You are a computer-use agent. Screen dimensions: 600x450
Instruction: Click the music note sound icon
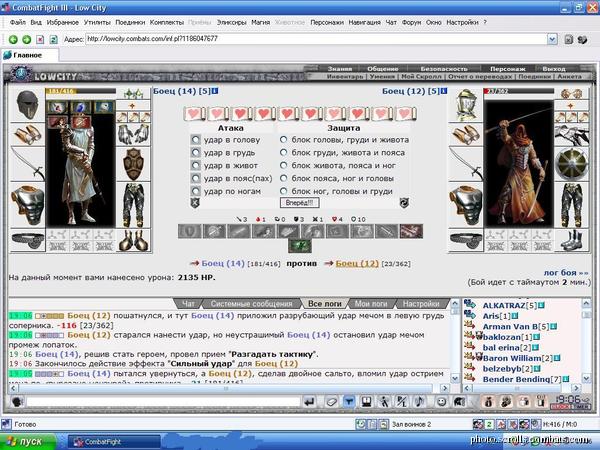coord(420,402)
